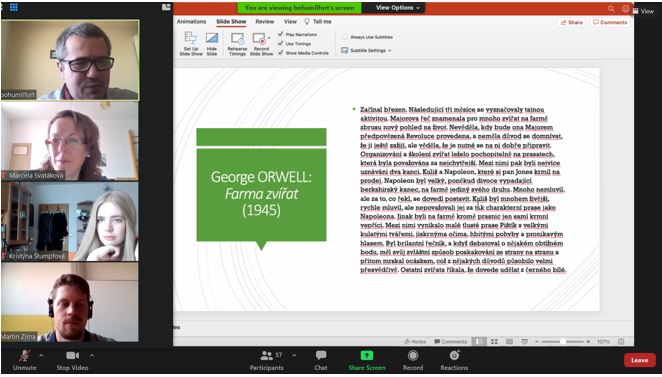Expand the View Options dropdown

(x=398, y=8)
